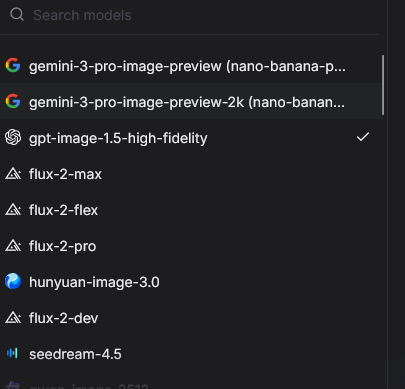Select hunyuan-image-3.0 from the models list
Viewport: 405px width, 389px height.
(x=191, y=282)
